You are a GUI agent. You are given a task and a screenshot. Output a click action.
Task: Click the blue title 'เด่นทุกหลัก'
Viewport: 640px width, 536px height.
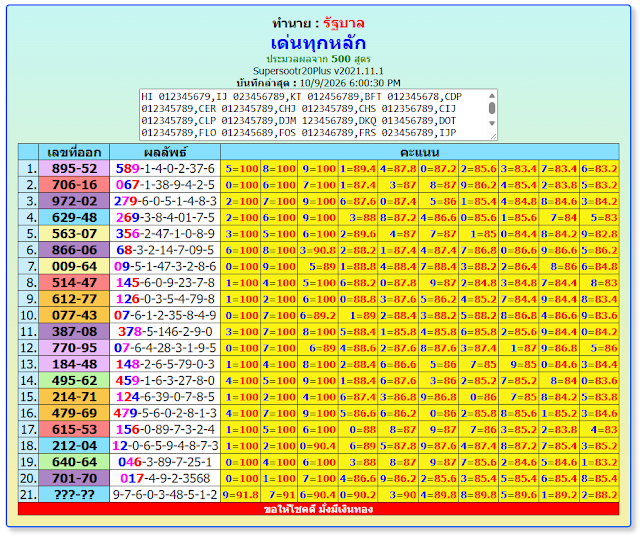click(x=318, y=43)
